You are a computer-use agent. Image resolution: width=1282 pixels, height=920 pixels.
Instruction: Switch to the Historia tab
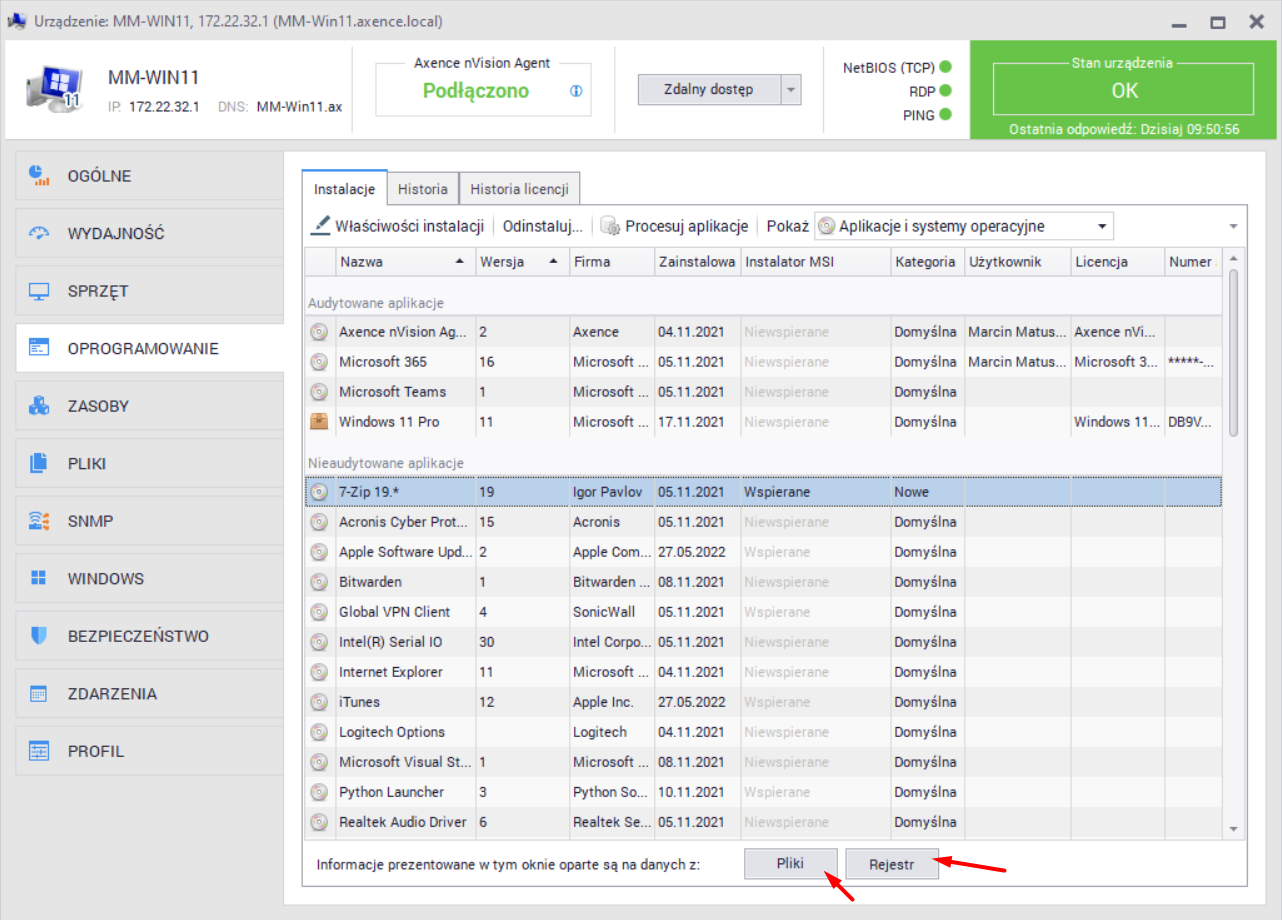pyautogui.click(x=422, y=189)
